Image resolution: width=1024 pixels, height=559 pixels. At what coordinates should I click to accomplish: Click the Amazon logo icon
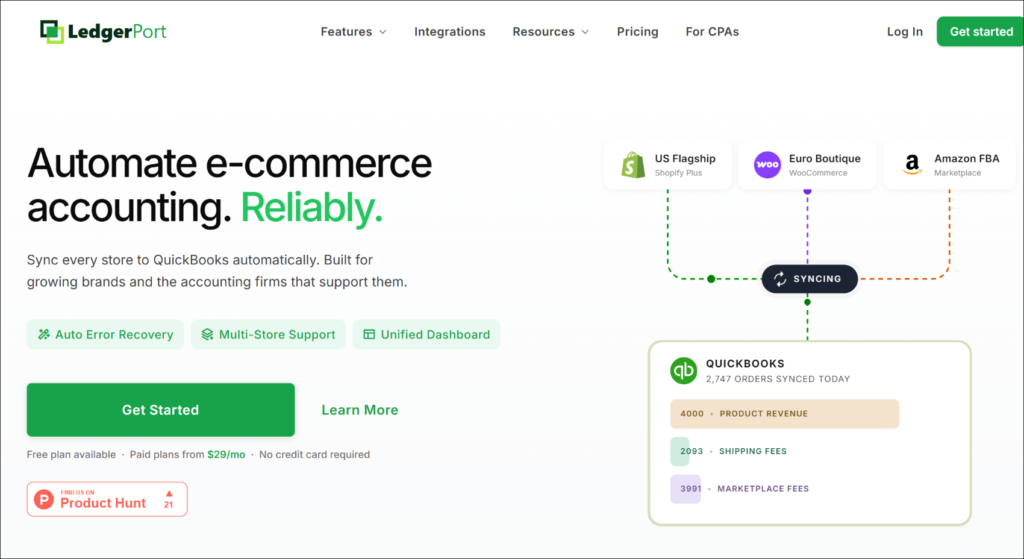912,165
